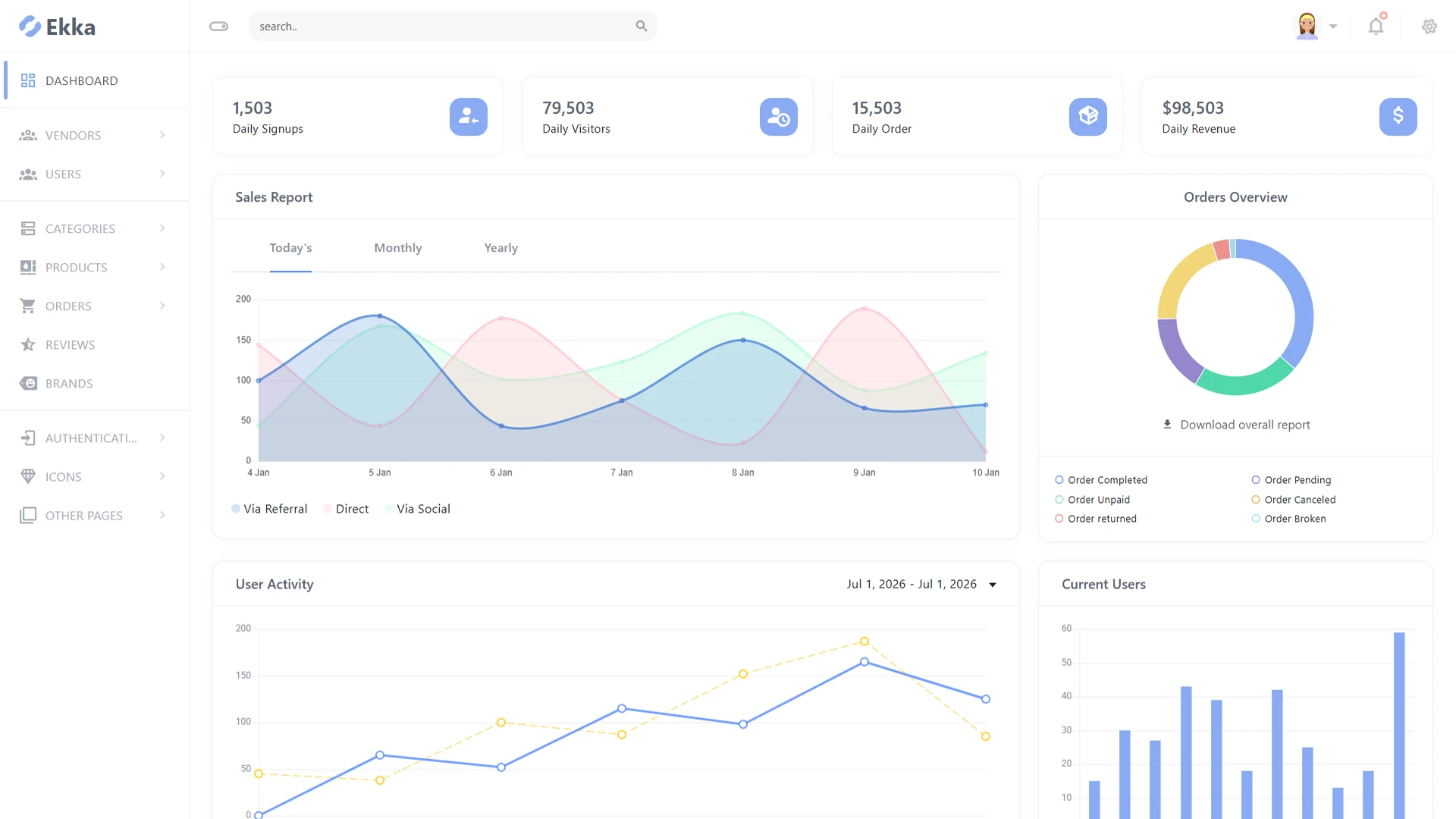This screenshot has width=1456, height=819.
Task: Expand the Authentication submenu chevron
Action: (162, 438)
